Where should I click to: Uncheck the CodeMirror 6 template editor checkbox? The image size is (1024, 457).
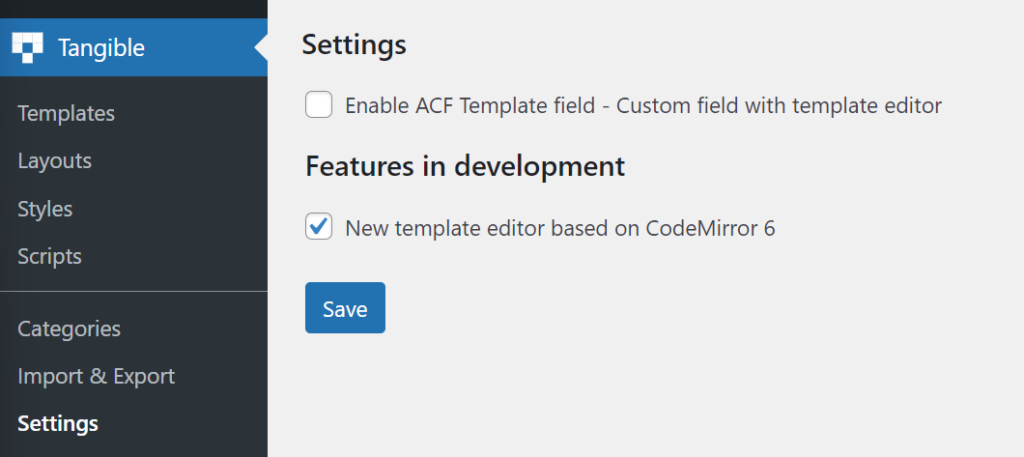(319, 227)
